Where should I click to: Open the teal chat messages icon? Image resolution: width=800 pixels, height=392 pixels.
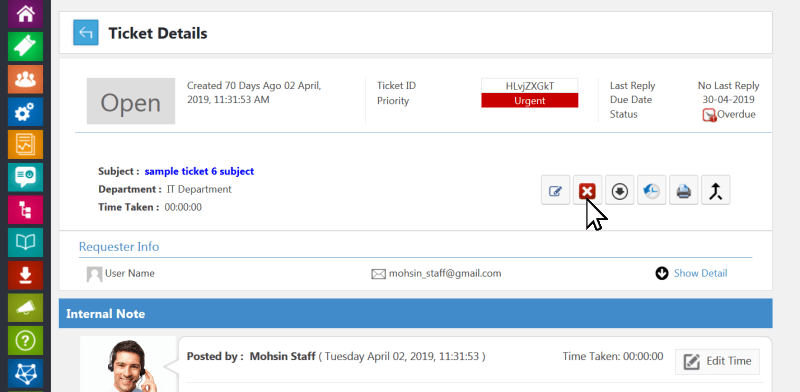pos(25,177)
